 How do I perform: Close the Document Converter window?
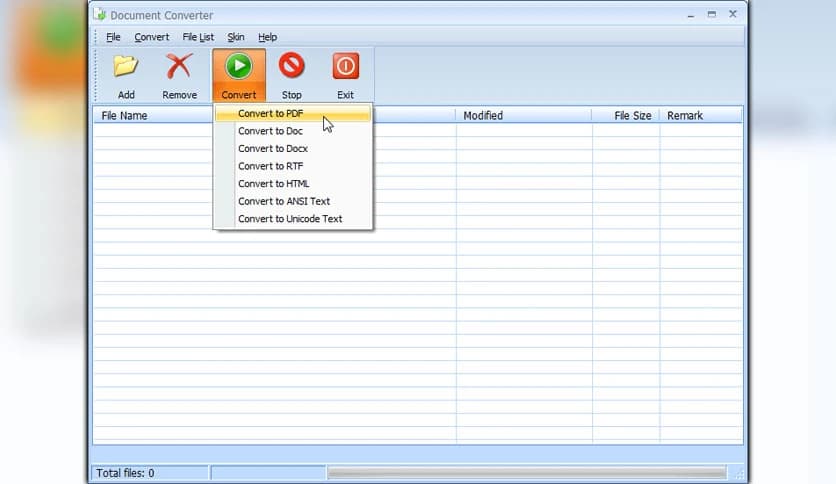pyautogui.click(x=733, y=14)
